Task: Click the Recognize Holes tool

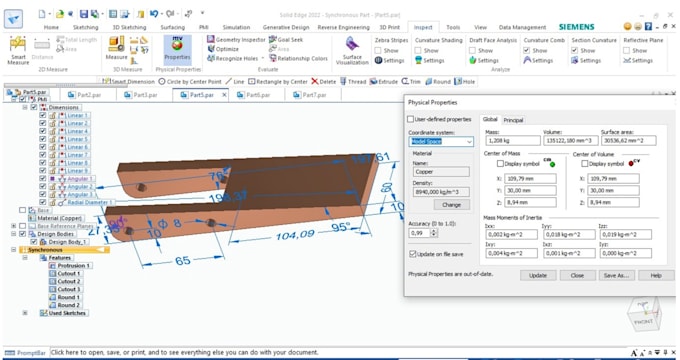Action: pos(233,58)
